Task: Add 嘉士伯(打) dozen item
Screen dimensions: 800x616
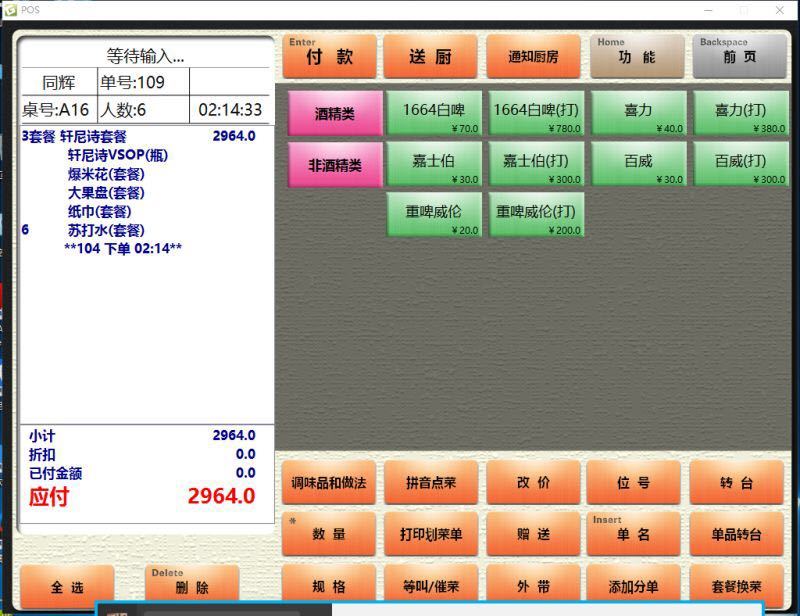Action: tap(536, 165)
